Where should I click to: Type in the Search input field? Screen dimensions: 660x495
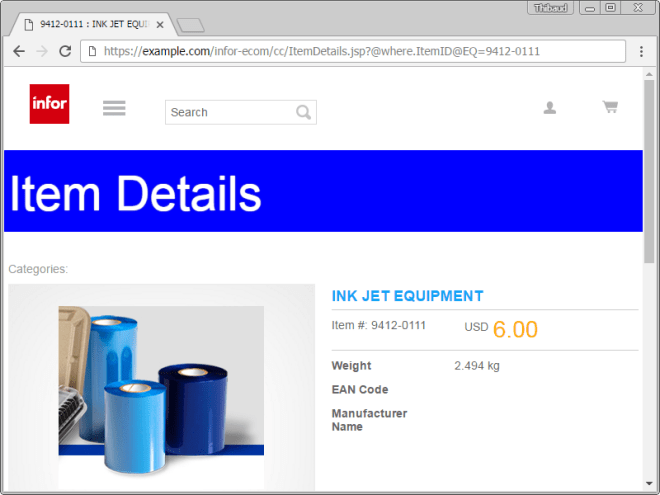230,112
